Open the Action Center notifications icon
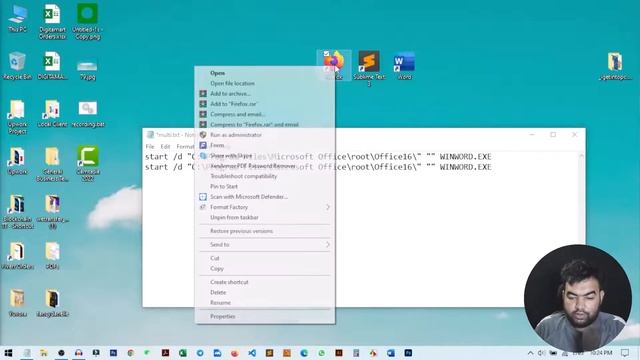This screenshot has height=360, width=640. click(625, 353)
